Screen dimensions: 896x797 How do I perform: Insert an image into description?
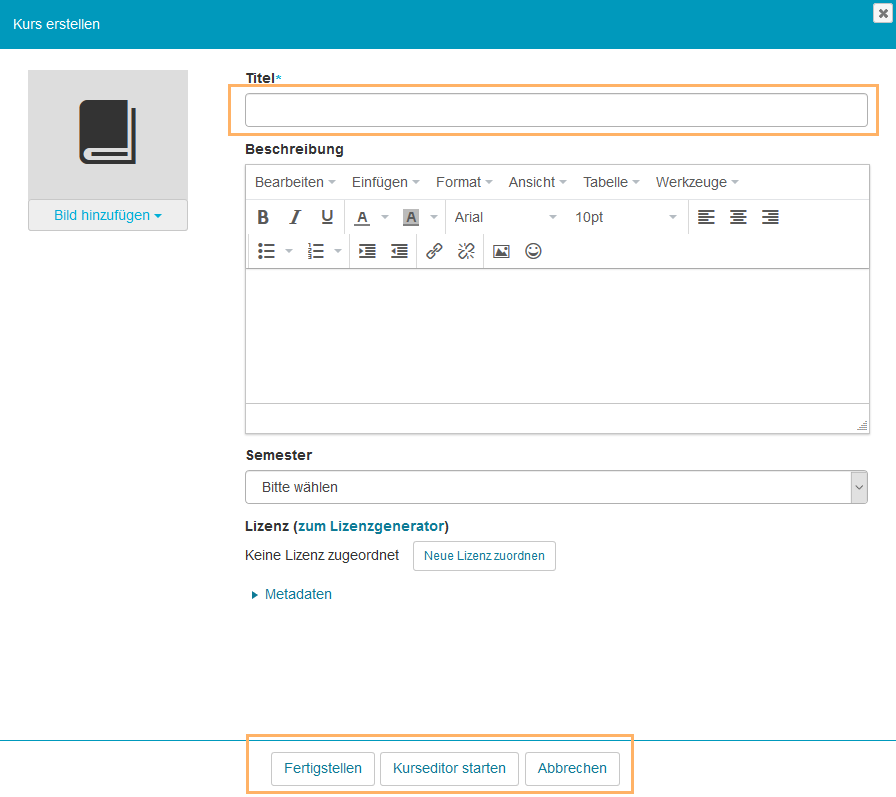click(501, 251)
